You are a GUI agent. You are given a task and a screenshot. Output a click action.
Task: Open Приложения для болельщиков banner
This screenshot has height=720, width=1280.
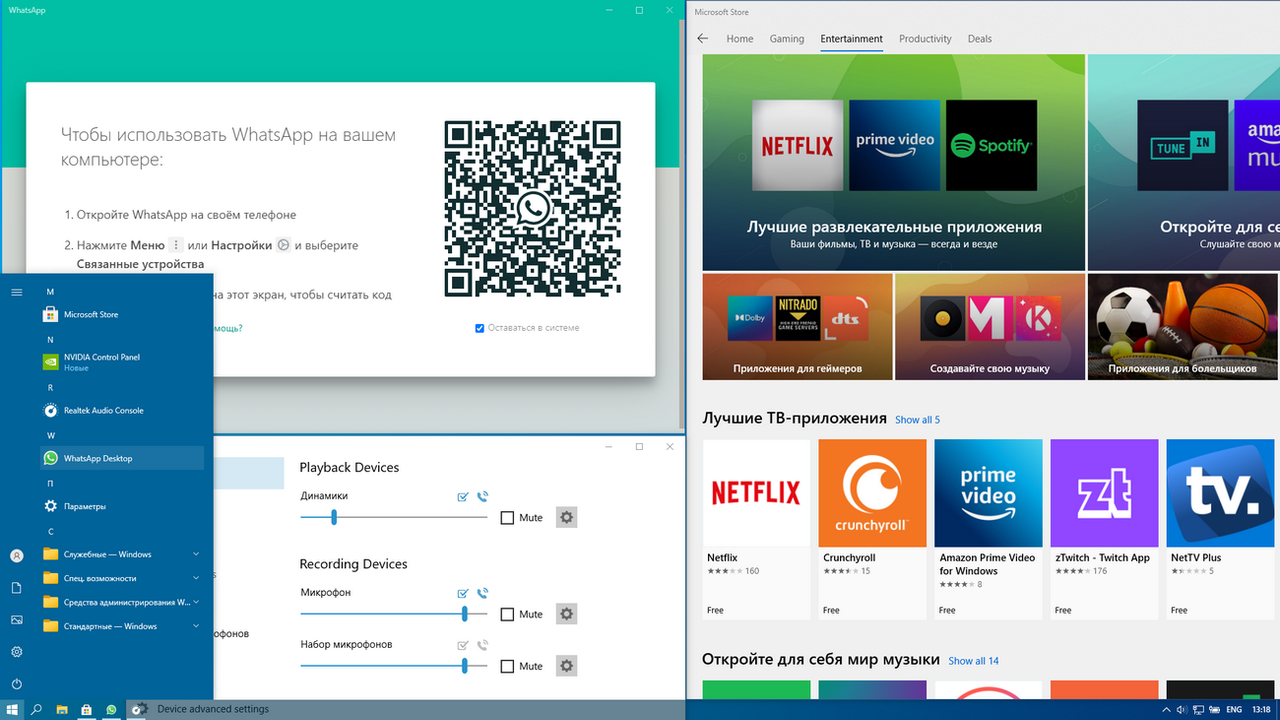1183,327
